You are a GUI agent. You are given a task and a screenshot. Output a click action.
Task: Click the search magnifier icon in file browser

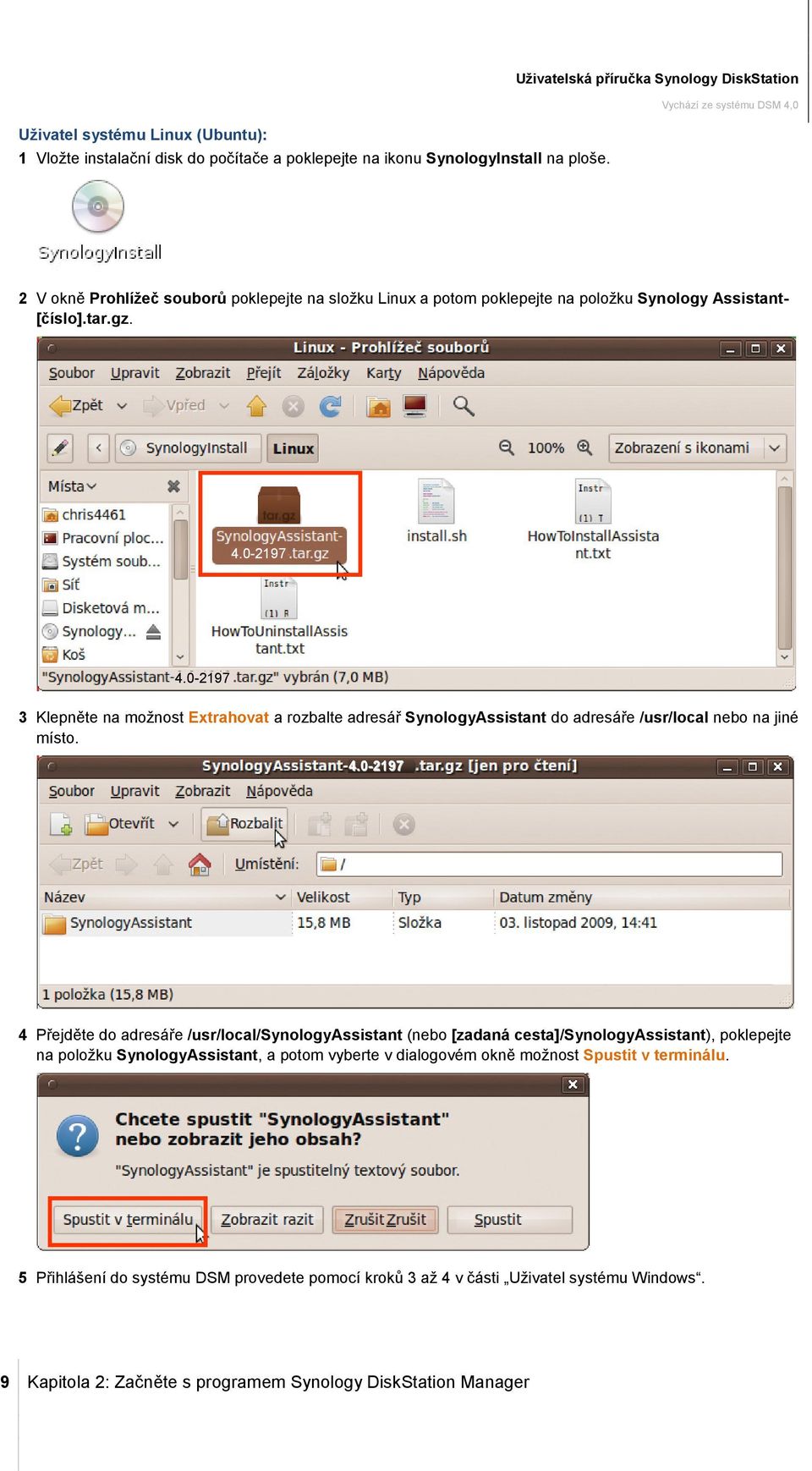click(x=464, y=406)
